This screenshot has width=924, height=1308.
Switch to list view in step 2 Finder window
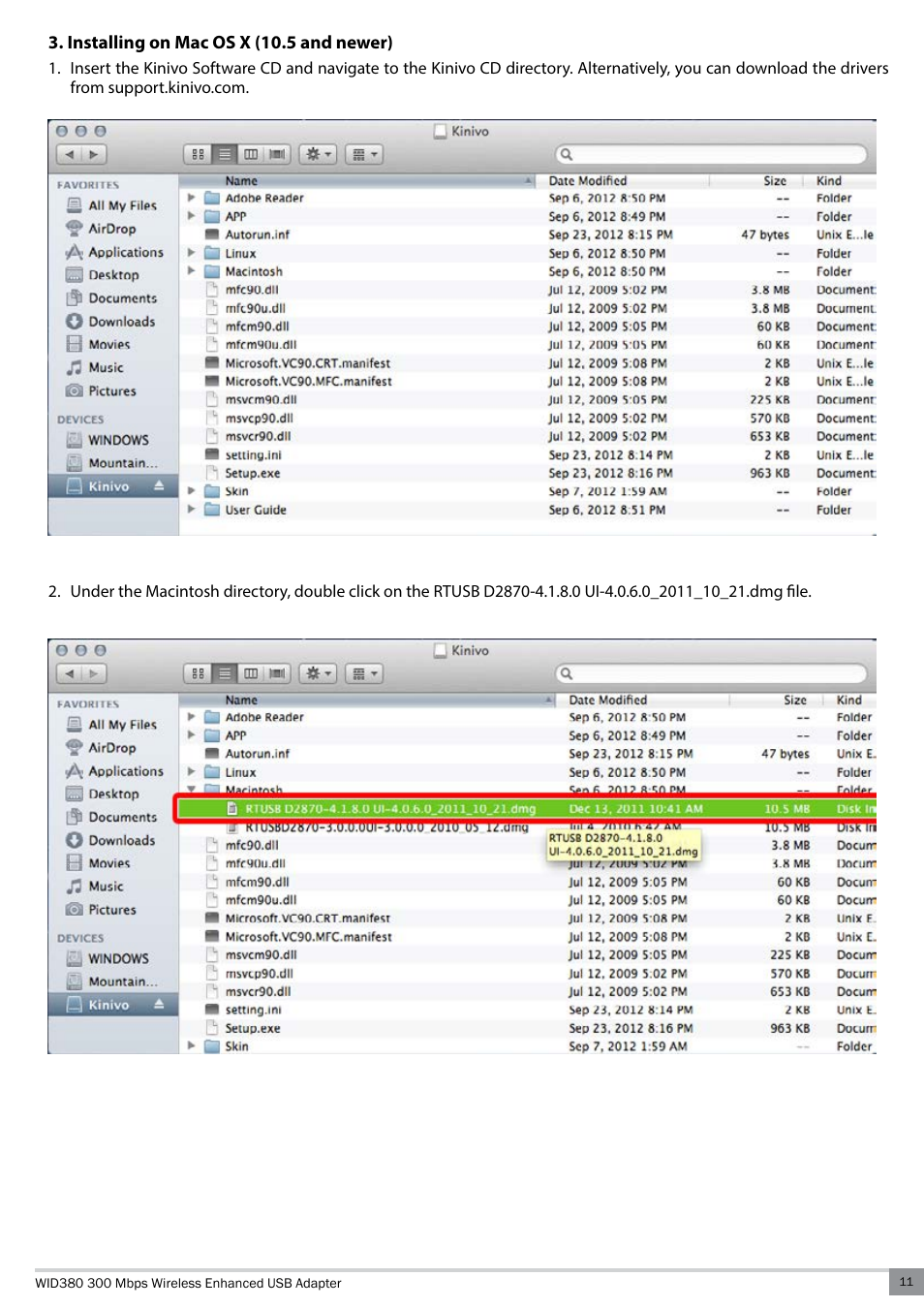225,673
